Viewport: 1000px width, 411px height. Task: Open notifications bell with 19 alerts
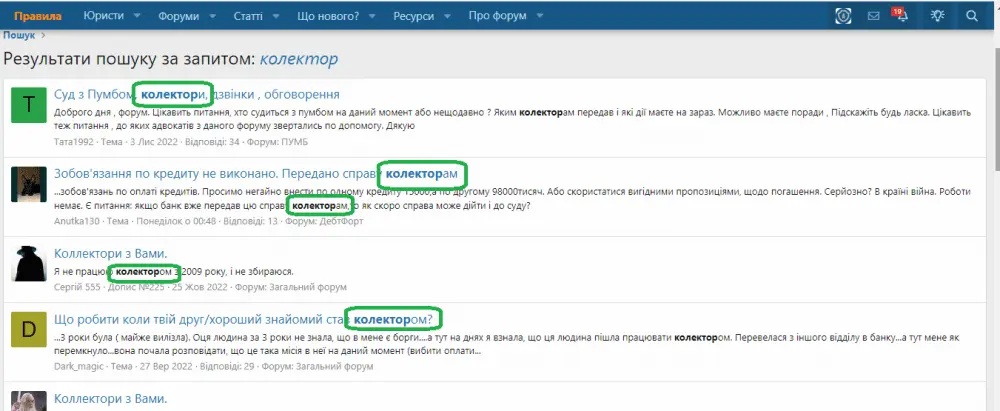(903, 16)
